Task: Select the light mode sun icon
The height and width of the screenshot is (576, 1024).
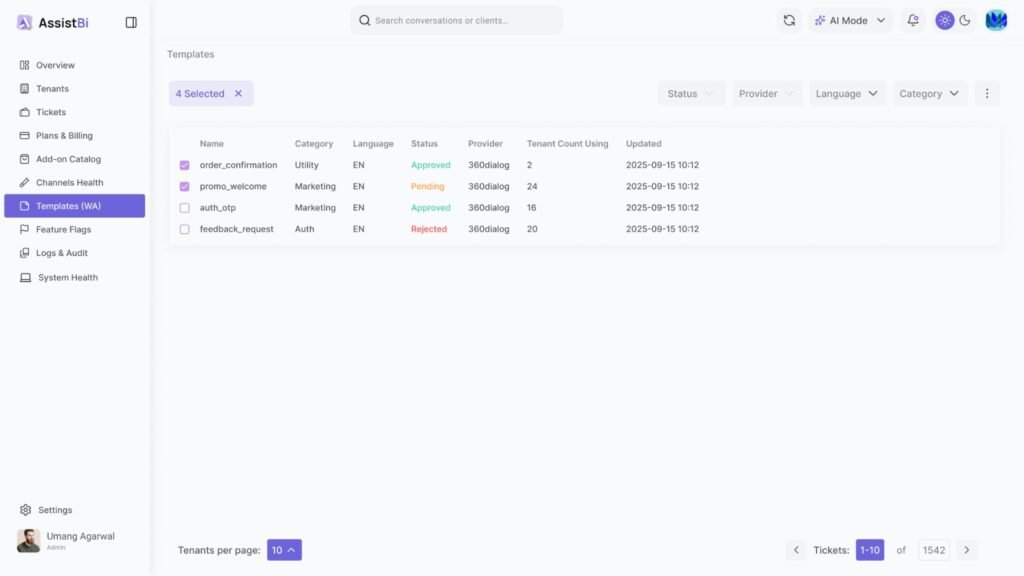Action: pyautogui.click(x=944, y=20)
